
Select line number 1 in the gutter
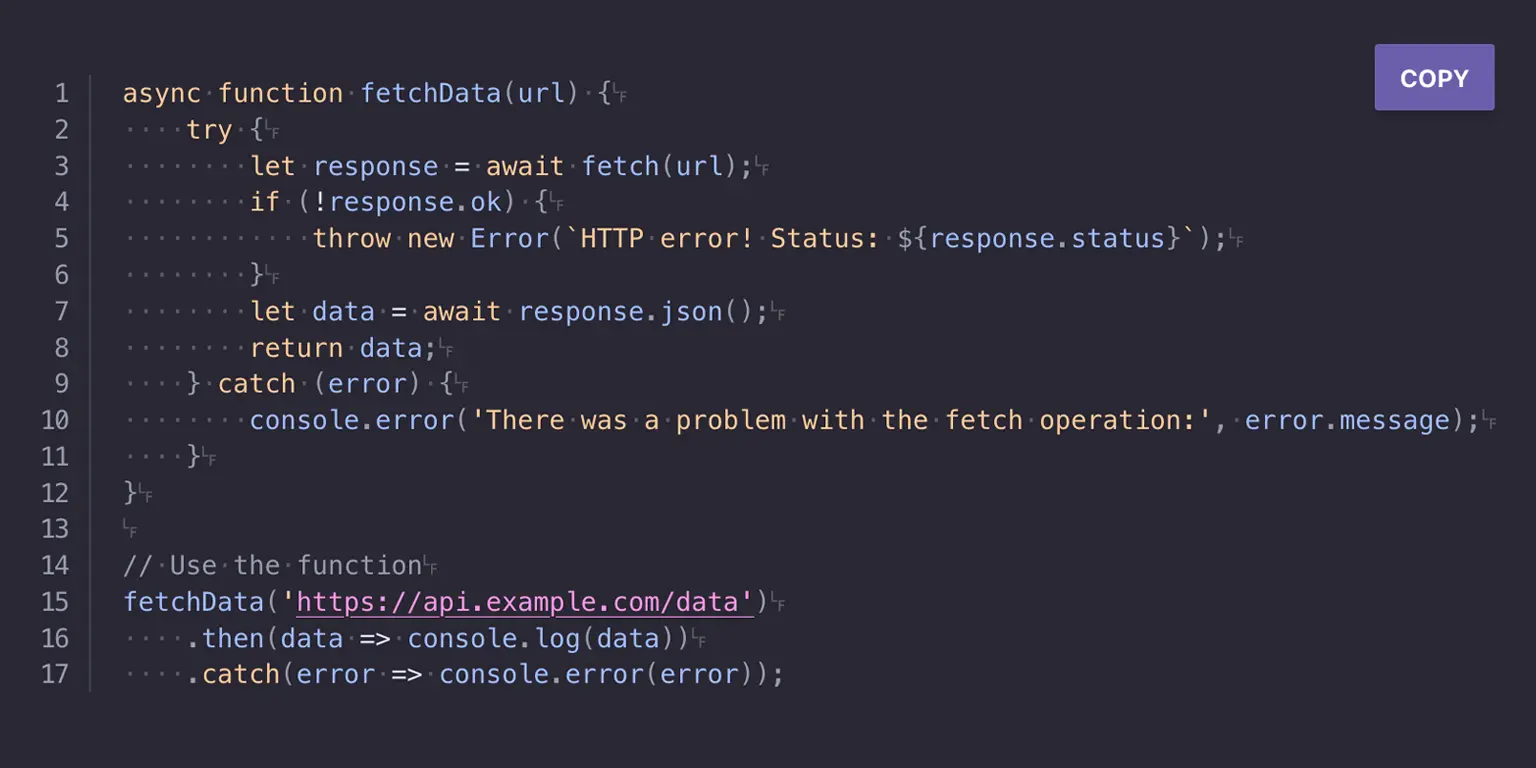pos(62,93)
